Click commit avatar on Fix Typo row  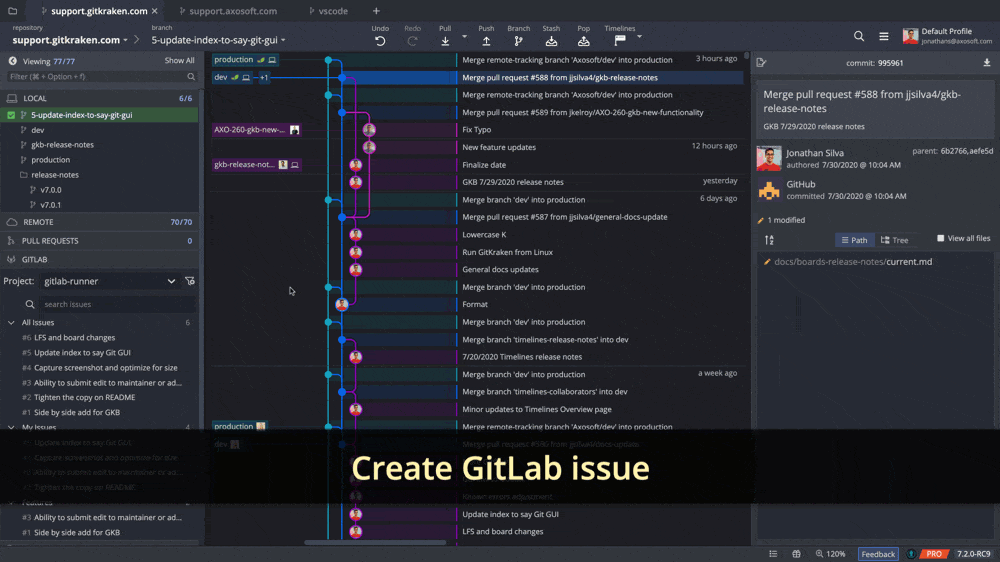point(369,129)
